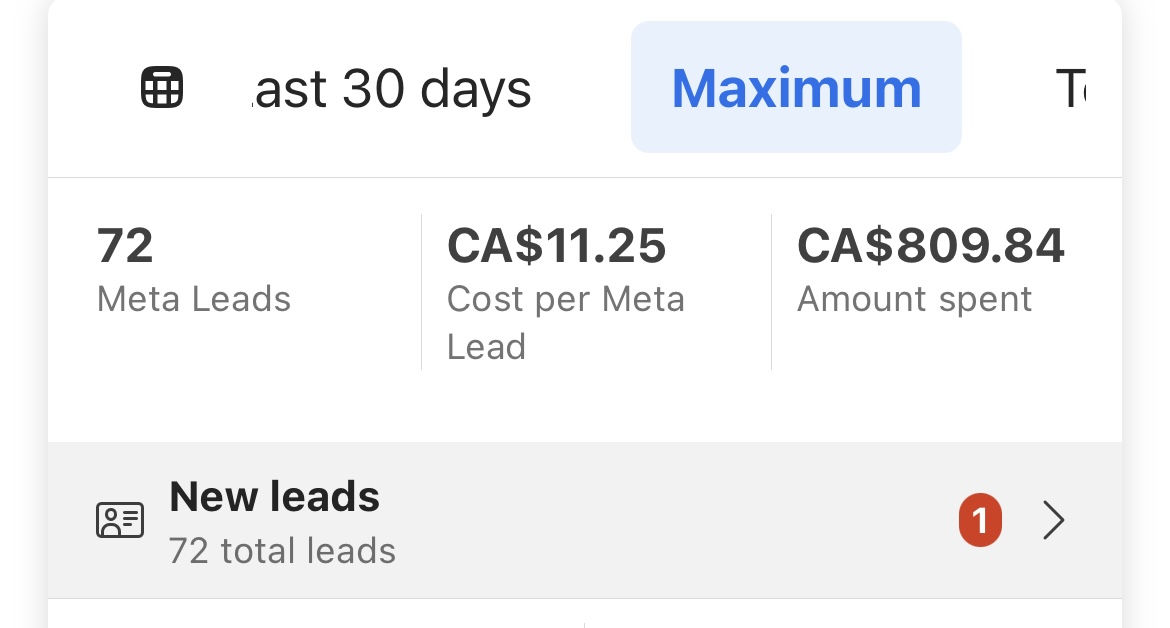Tap the CA$11.25 cost value
The height and width of the screenshot is (628, 1170).
(x=556, y=246)
